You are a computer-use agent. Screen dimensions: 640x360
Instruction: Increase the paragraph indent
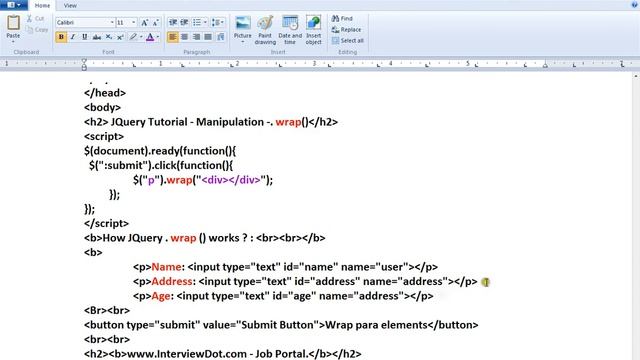click(x=184, y=22)
